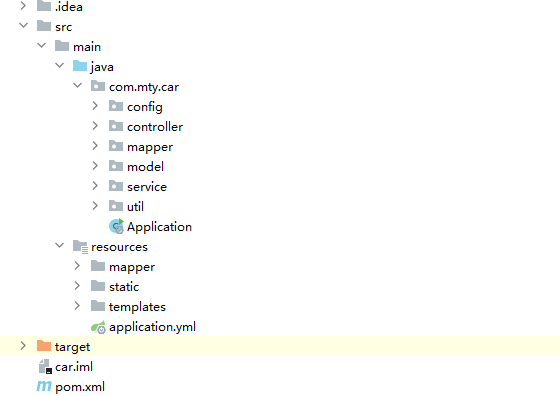Select the src label

[64, 27]
